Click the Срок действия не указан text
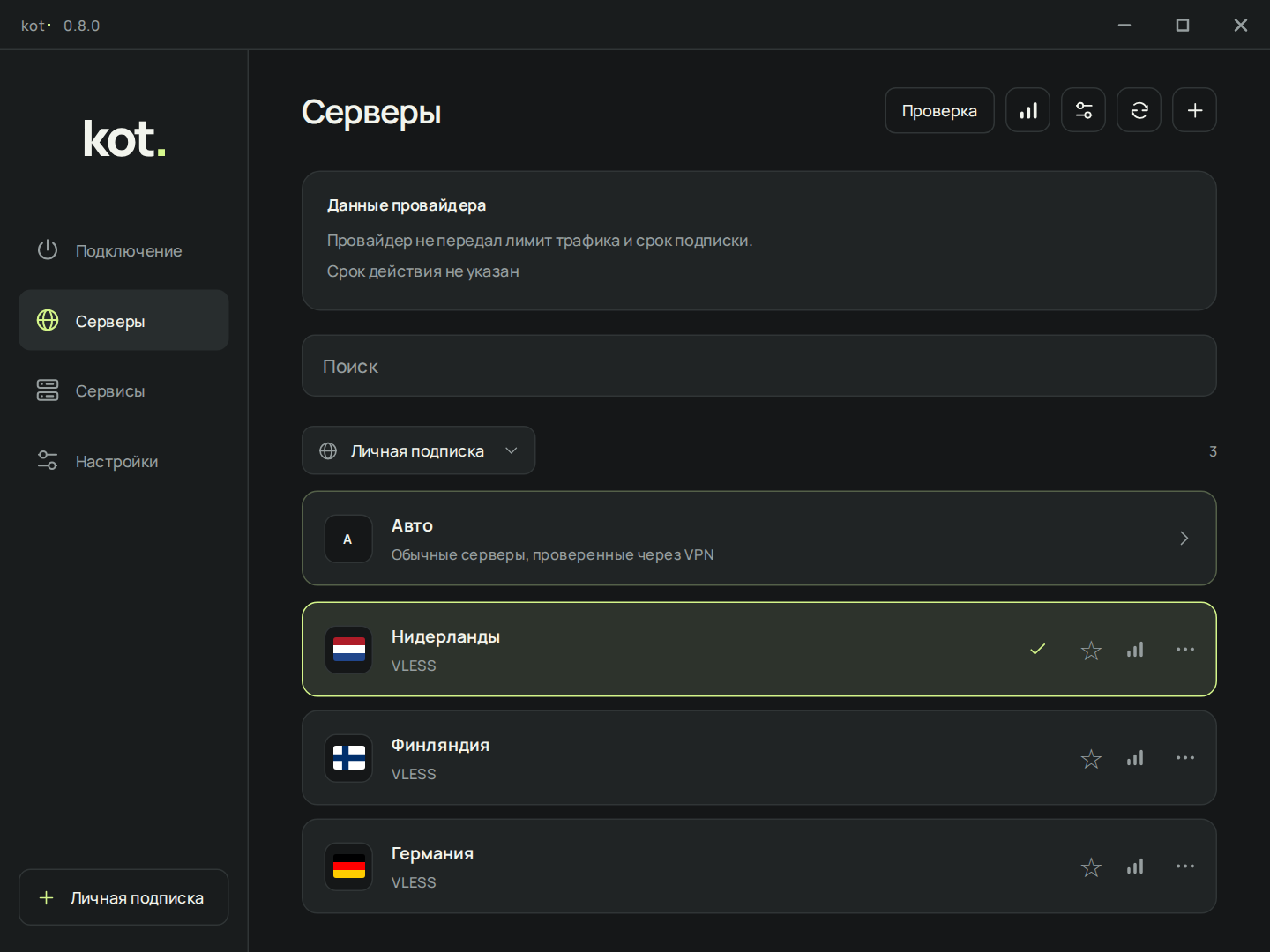Viewport: 1270px width, 952px height. pos(423,271)
